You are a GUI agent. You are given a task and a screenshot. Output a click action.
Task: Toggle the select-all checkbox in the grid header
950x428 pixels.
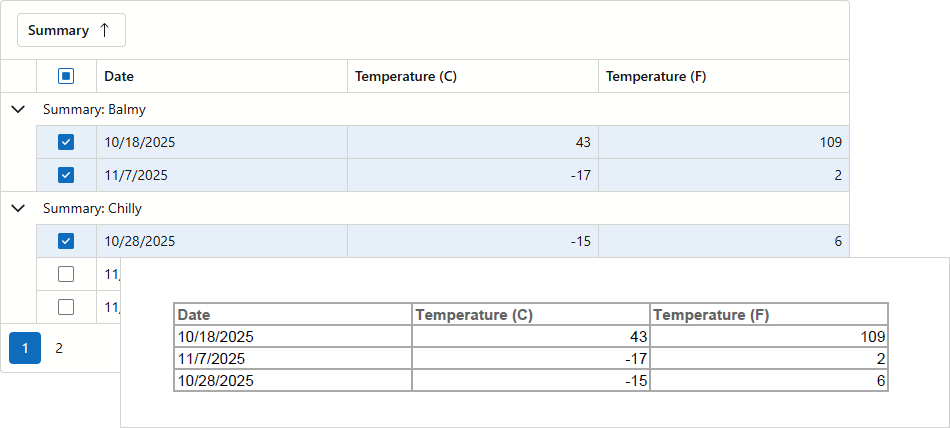(66, 76)
